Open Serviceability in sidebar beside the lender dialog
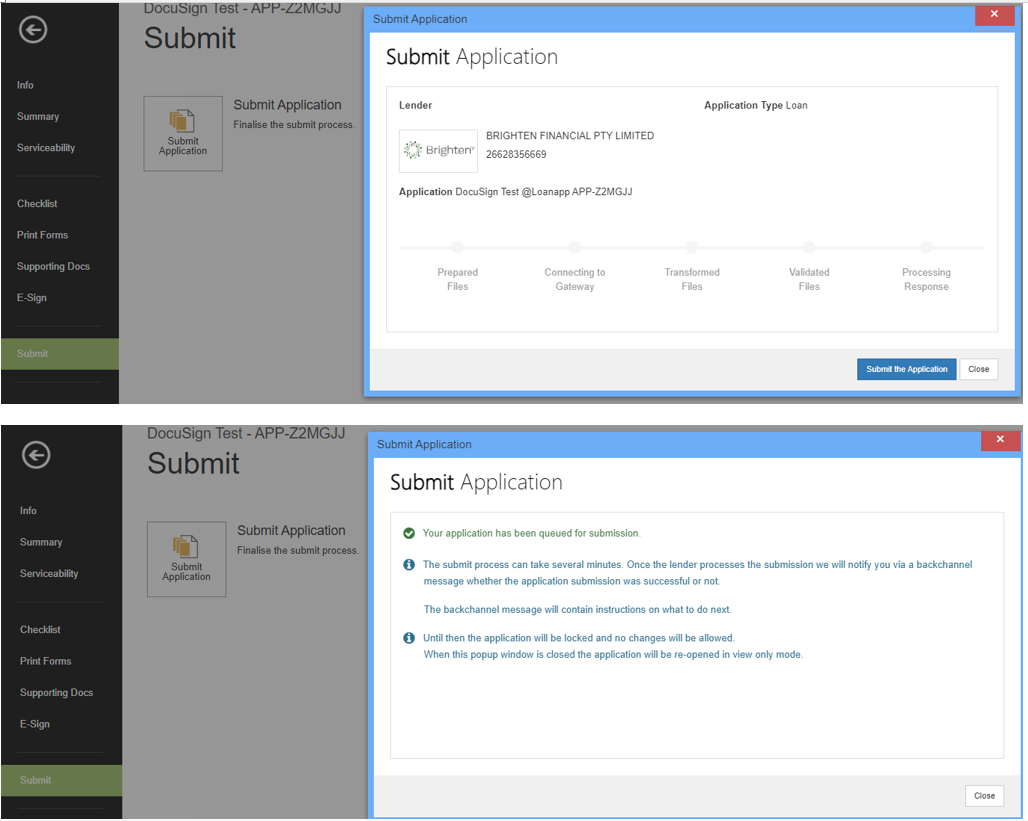Screen dimensions: 1028x821 [x=46, y=148]
